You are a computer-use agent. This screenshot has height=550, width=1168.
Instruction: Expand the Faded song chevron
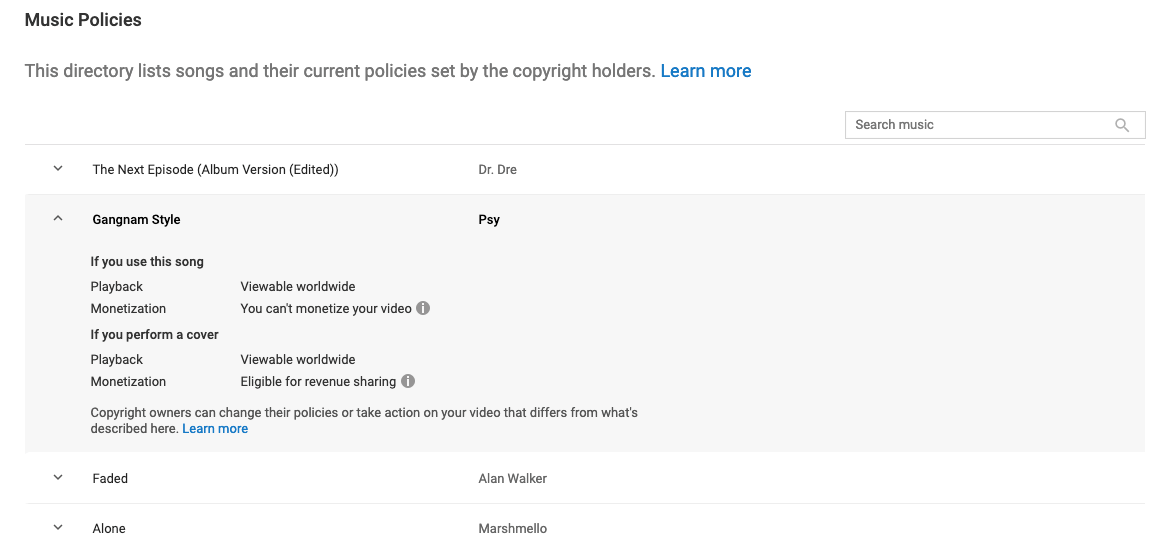[x=58, y=478]
